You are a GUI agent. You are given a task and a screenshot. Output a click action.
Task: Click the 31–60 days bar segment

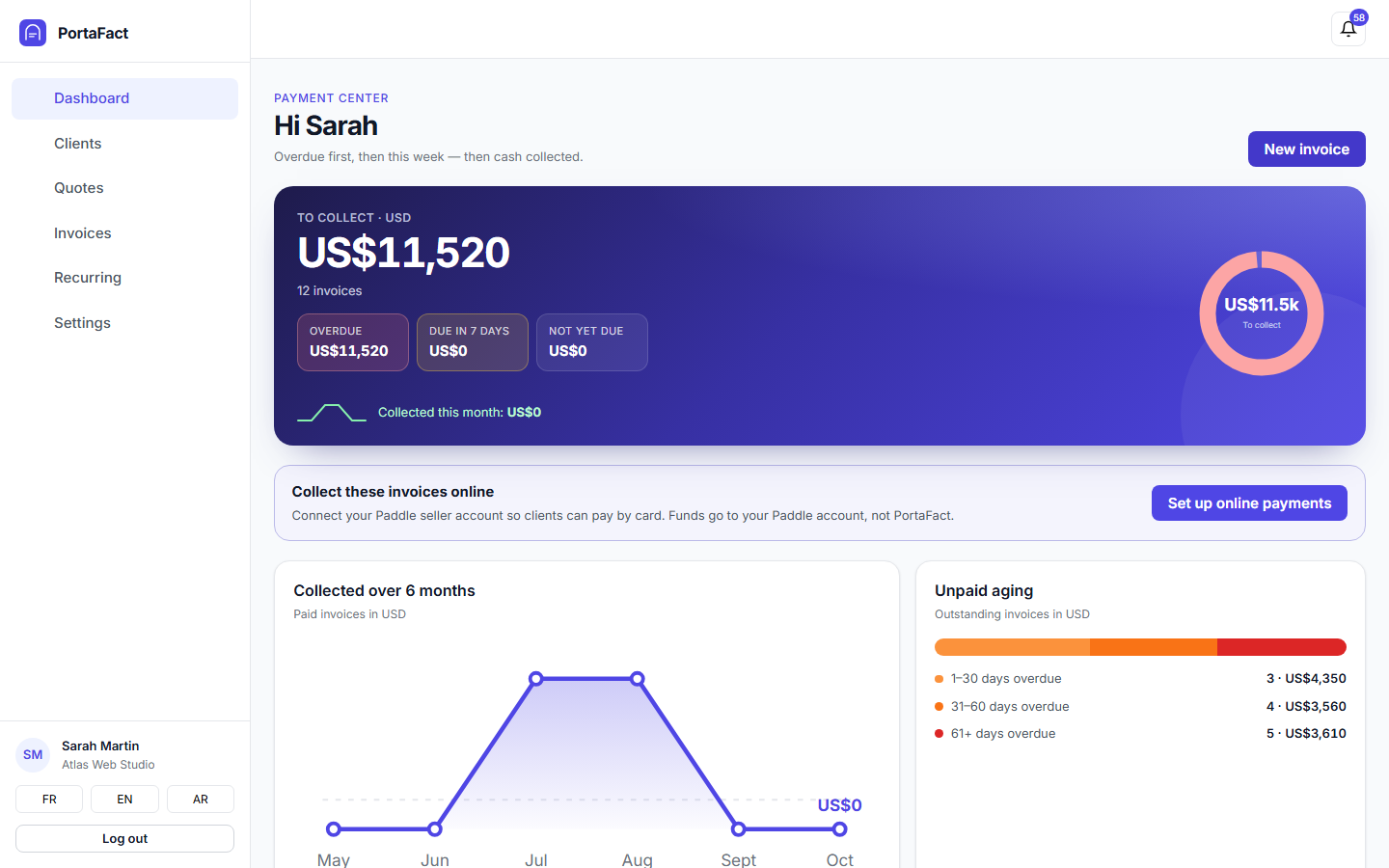coord(1154,648)
